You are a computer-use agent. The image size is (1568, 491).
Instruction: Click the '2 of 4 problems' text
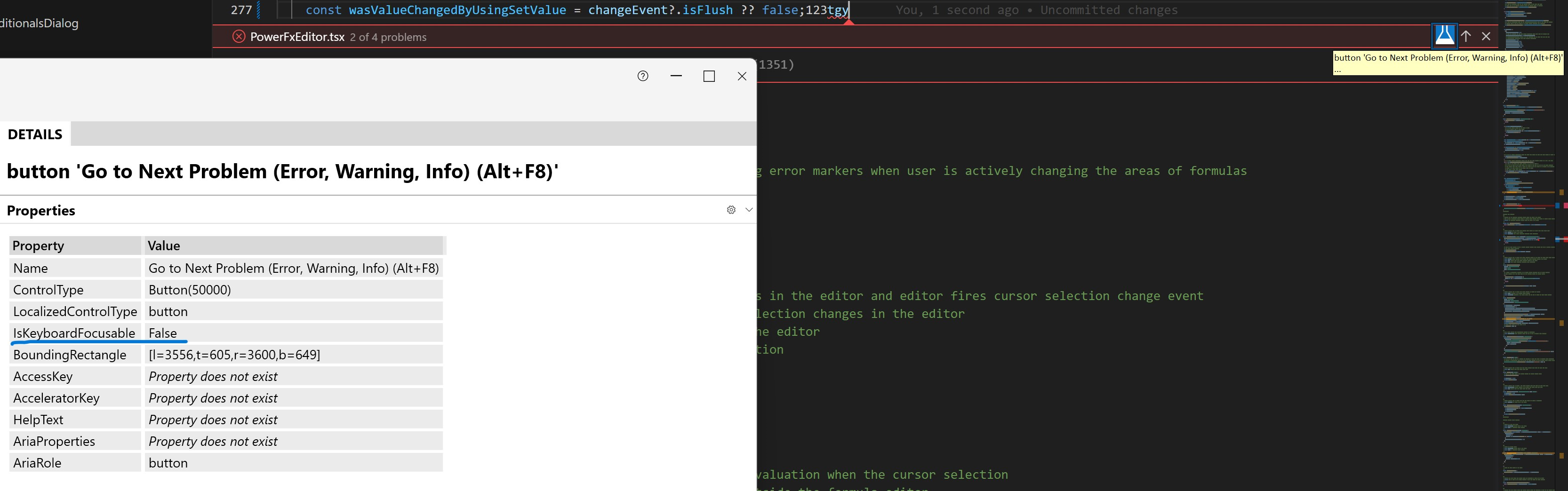(x=388, y=37)
